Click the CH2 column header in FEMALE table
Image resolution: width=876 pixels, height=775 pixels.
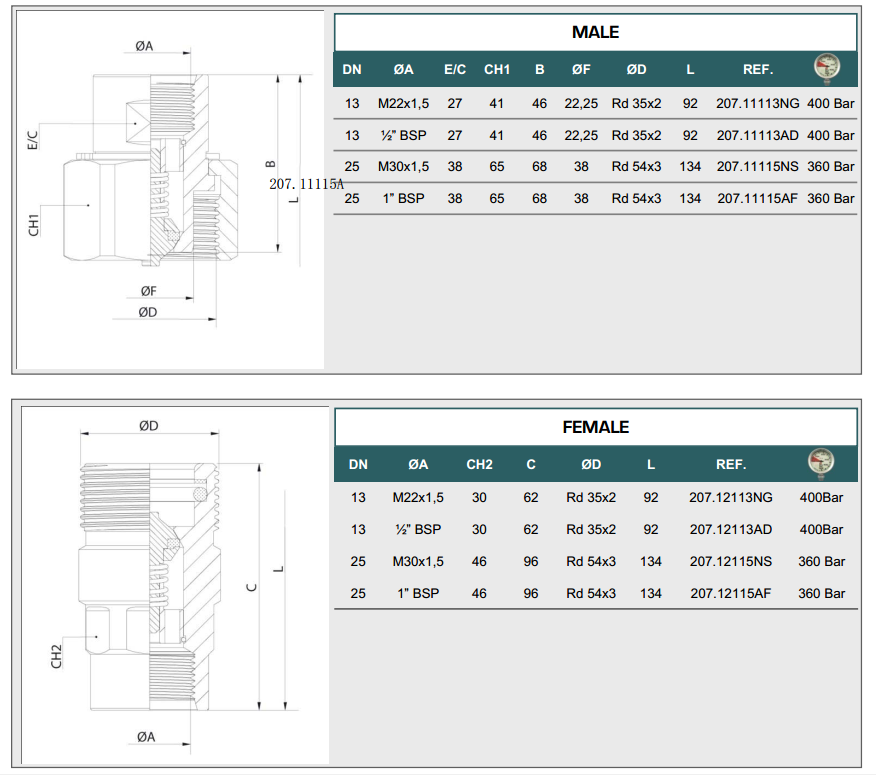[x=479, y=465]
